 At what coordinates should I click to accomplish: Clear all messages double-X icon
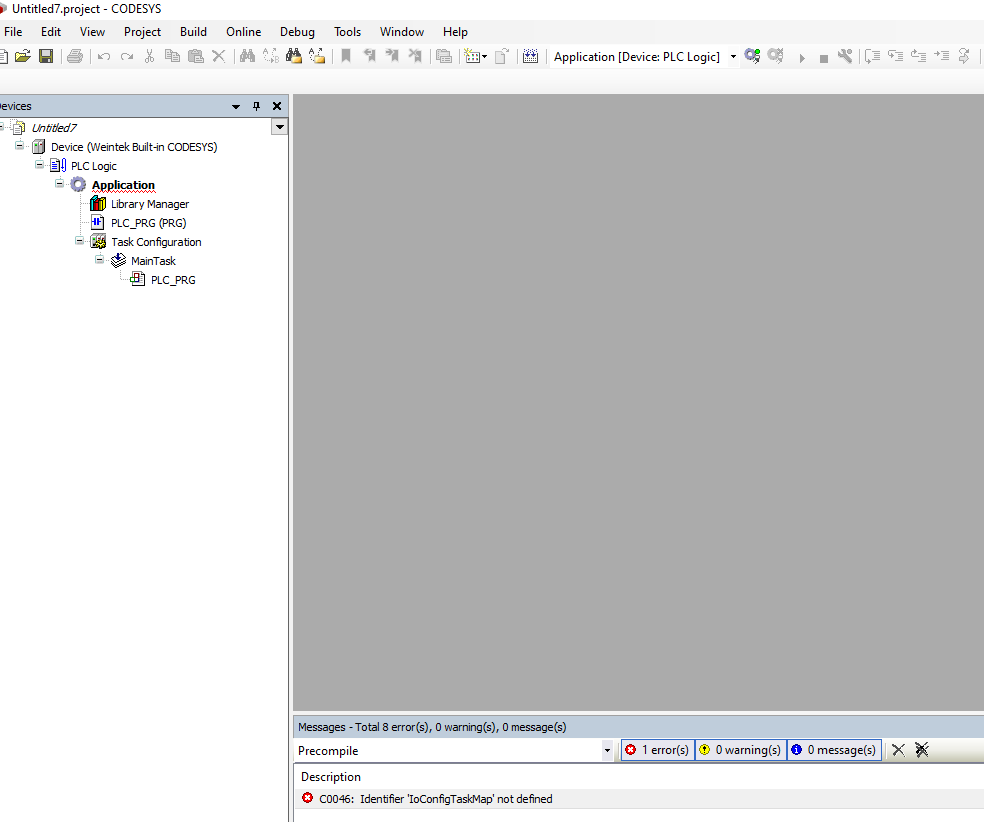[x=921, y=750]
